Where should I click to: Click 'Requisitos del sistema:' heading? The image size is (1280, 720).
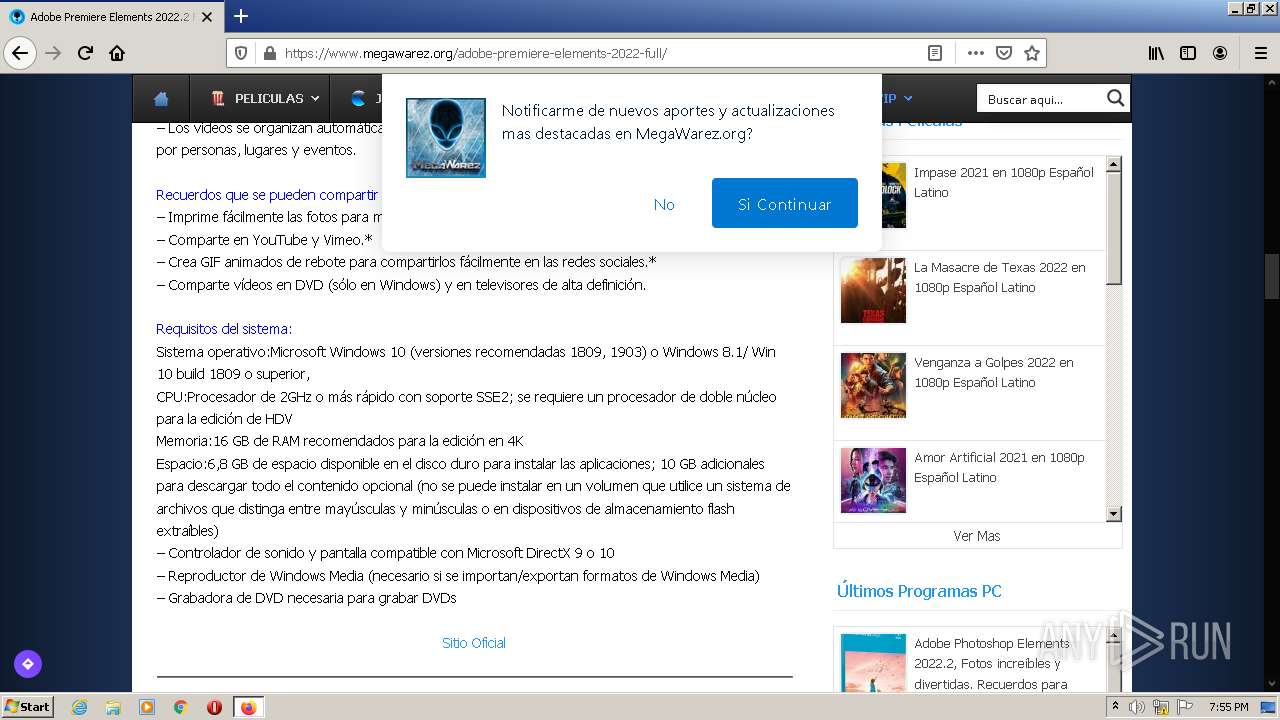(x=224, y=329)
